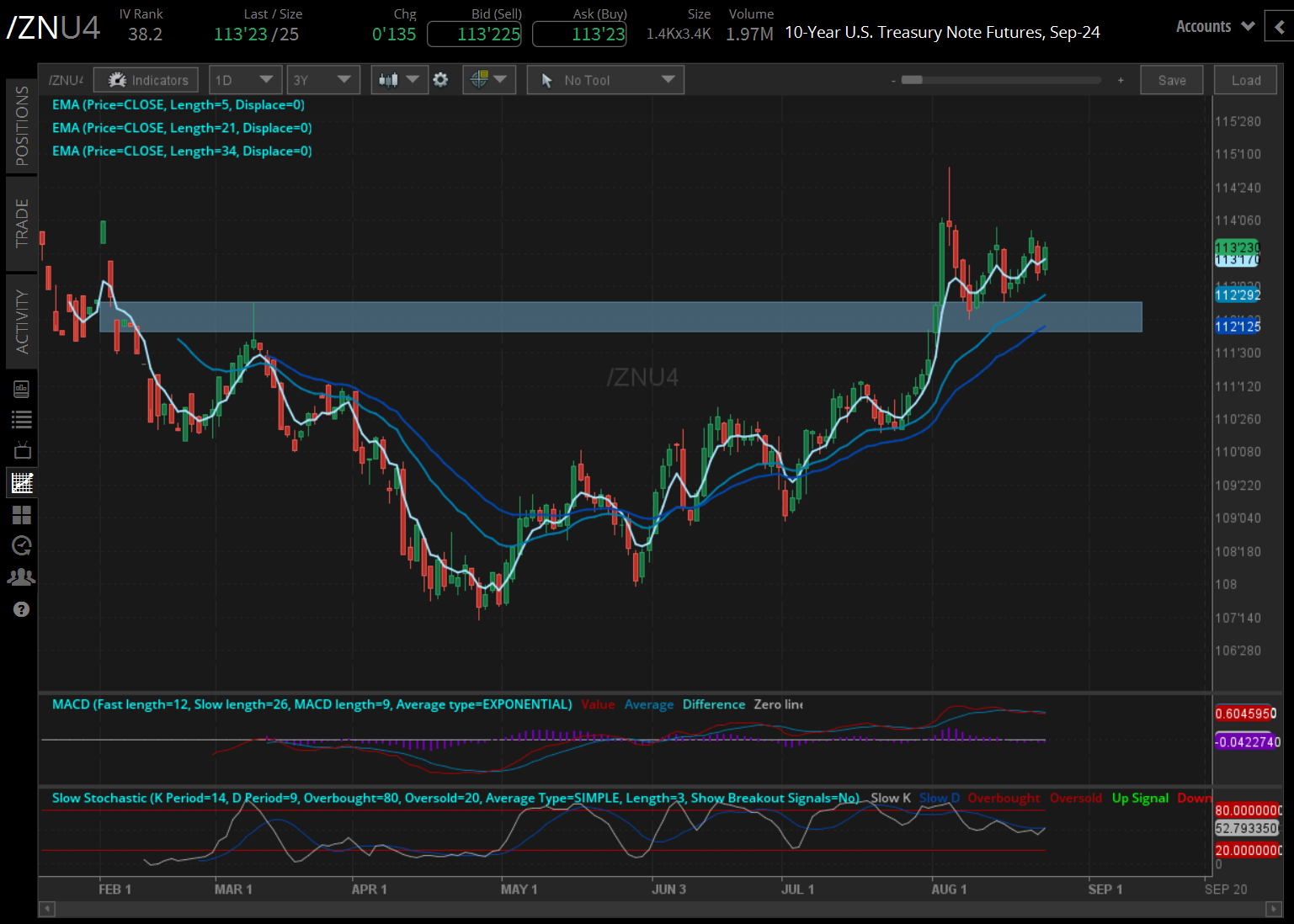Click the Bid (Sell) price 113'225 button
The image size is (1294, 924).
tap(474, 35)
